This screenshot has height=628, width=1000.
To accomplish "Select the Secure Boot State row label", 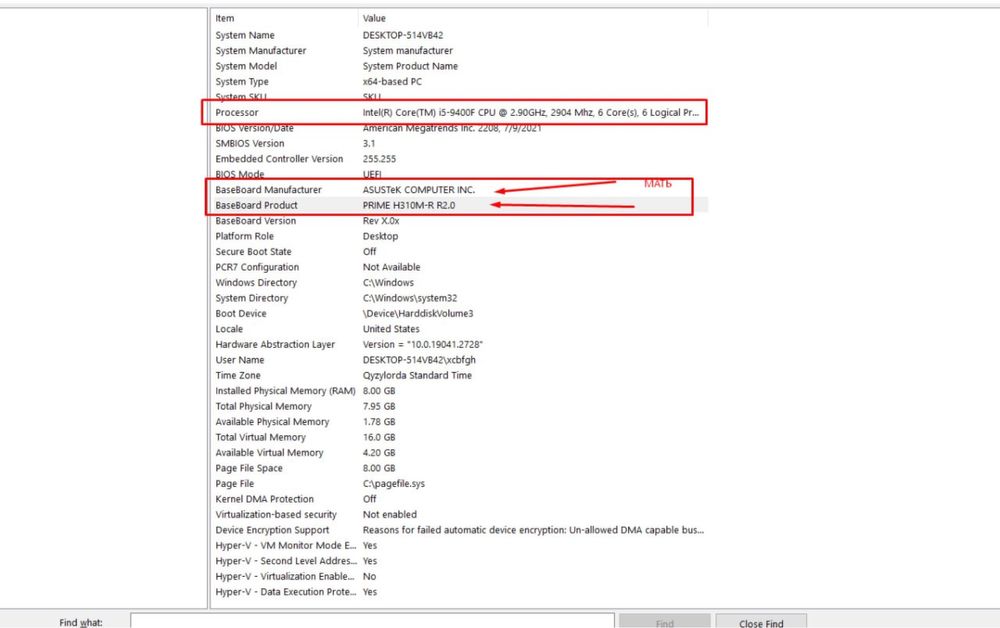I will (253, 252).
